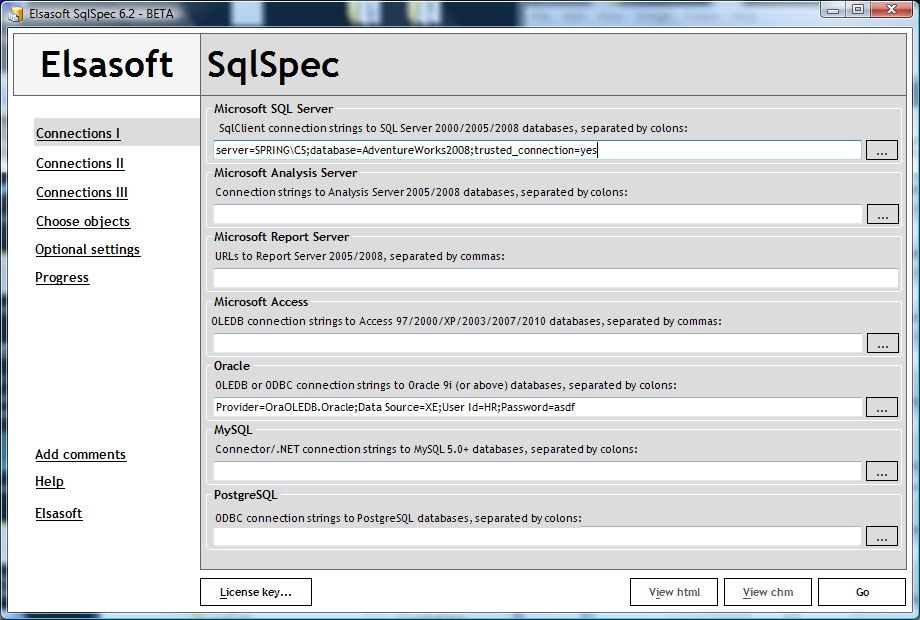Show the Progress page
The height and width of the screenshot is (620, 920).
pyautogui.click(x=62, y=278)
